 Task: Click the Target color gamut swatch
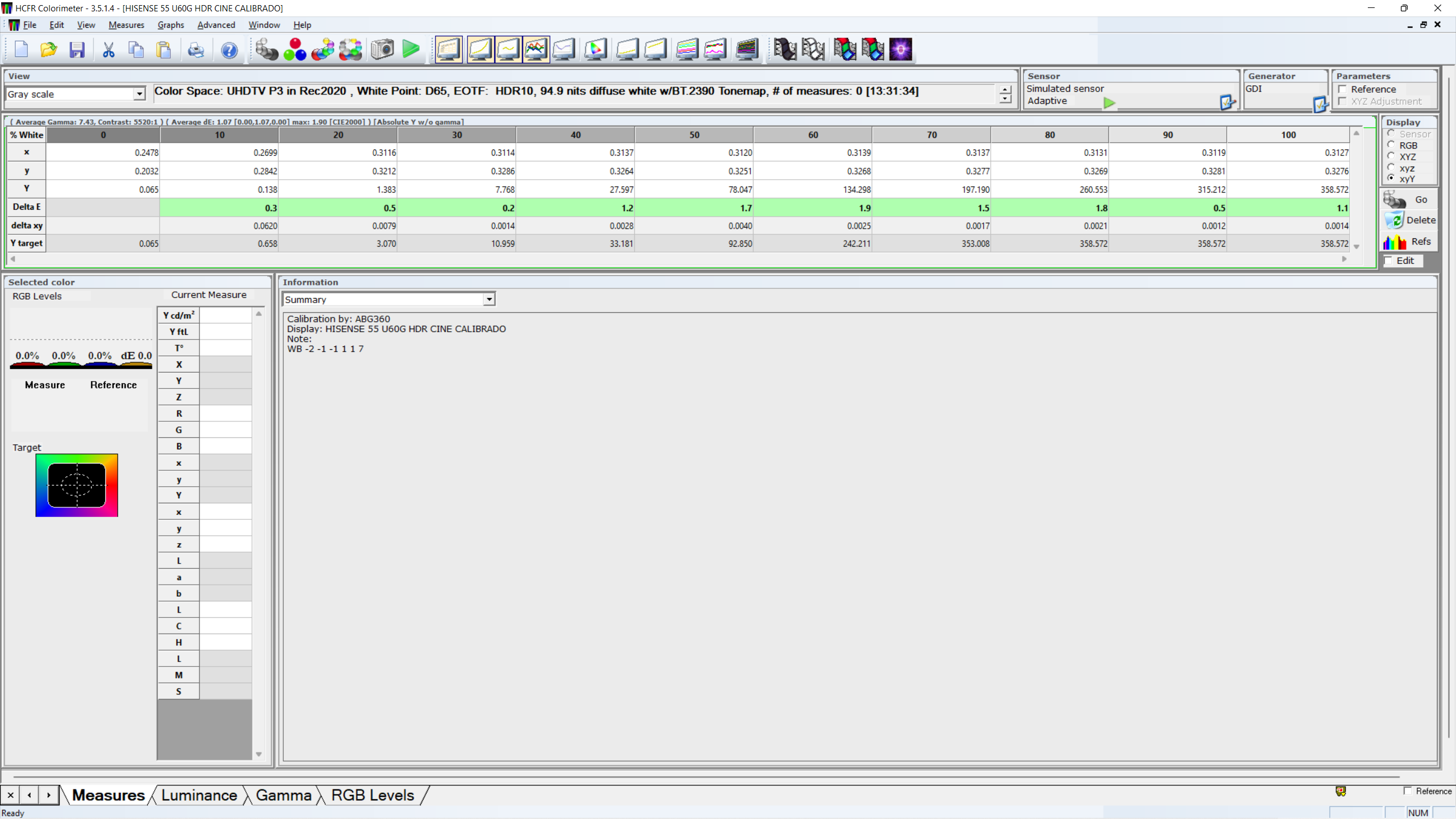(77, 485)
